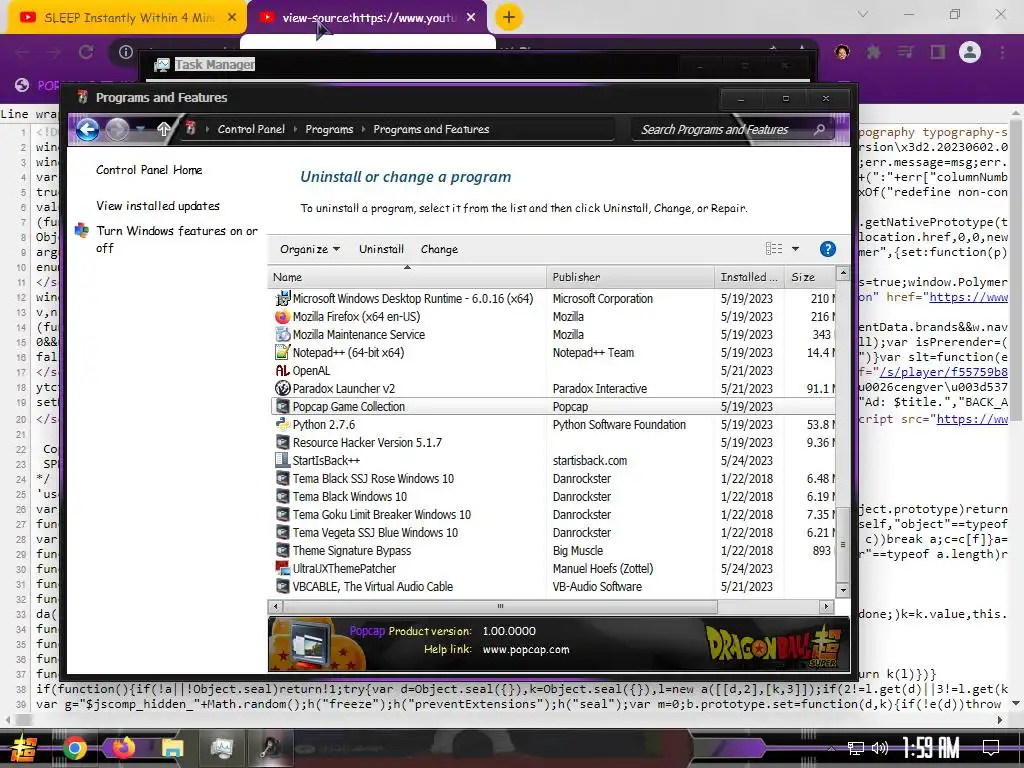Open the Organize dropdown
This screenshot has height=768, width=1024.
click(310, 249)
